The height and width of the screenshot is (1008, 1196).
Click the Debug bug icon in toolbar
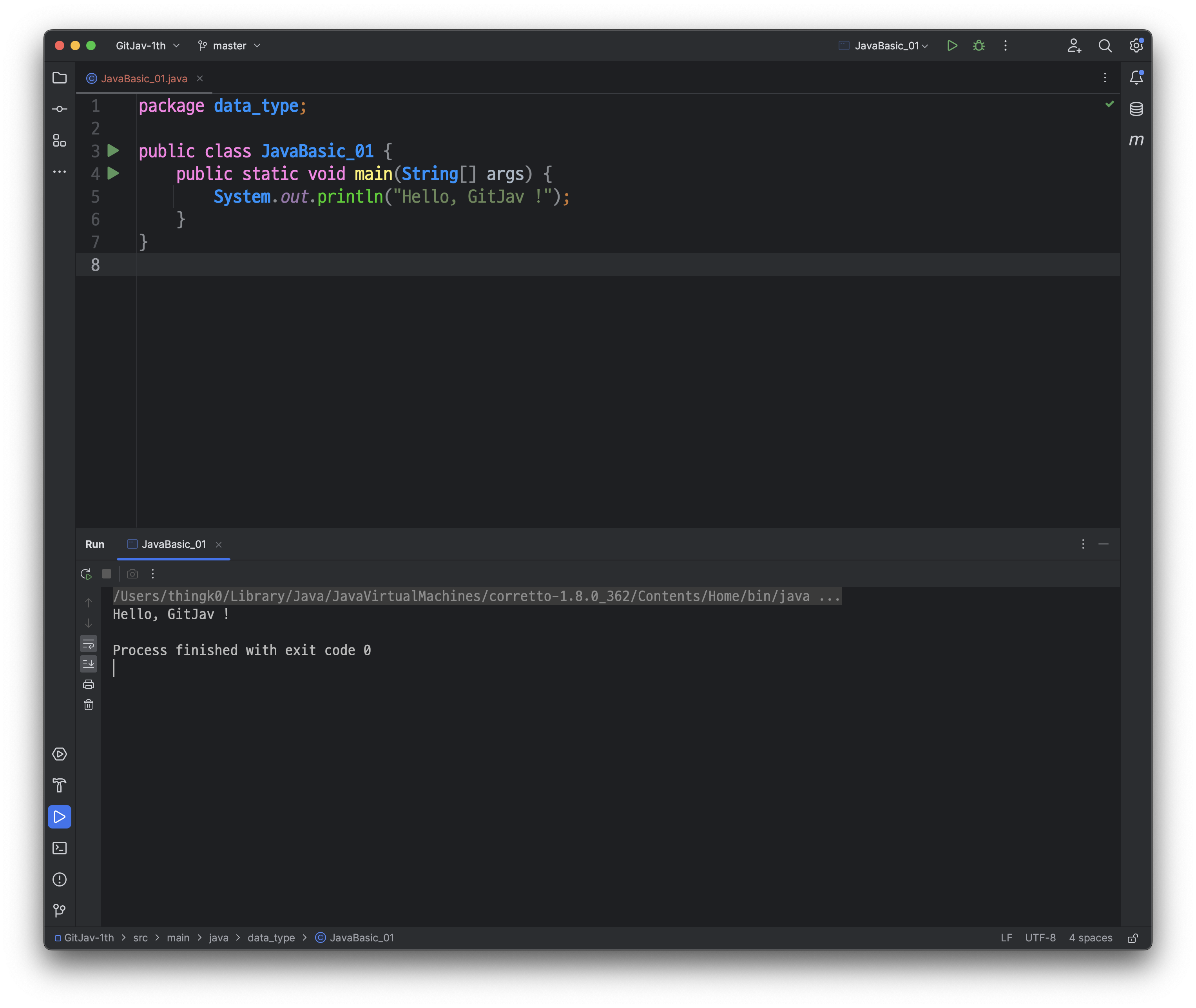coord(979,46)
